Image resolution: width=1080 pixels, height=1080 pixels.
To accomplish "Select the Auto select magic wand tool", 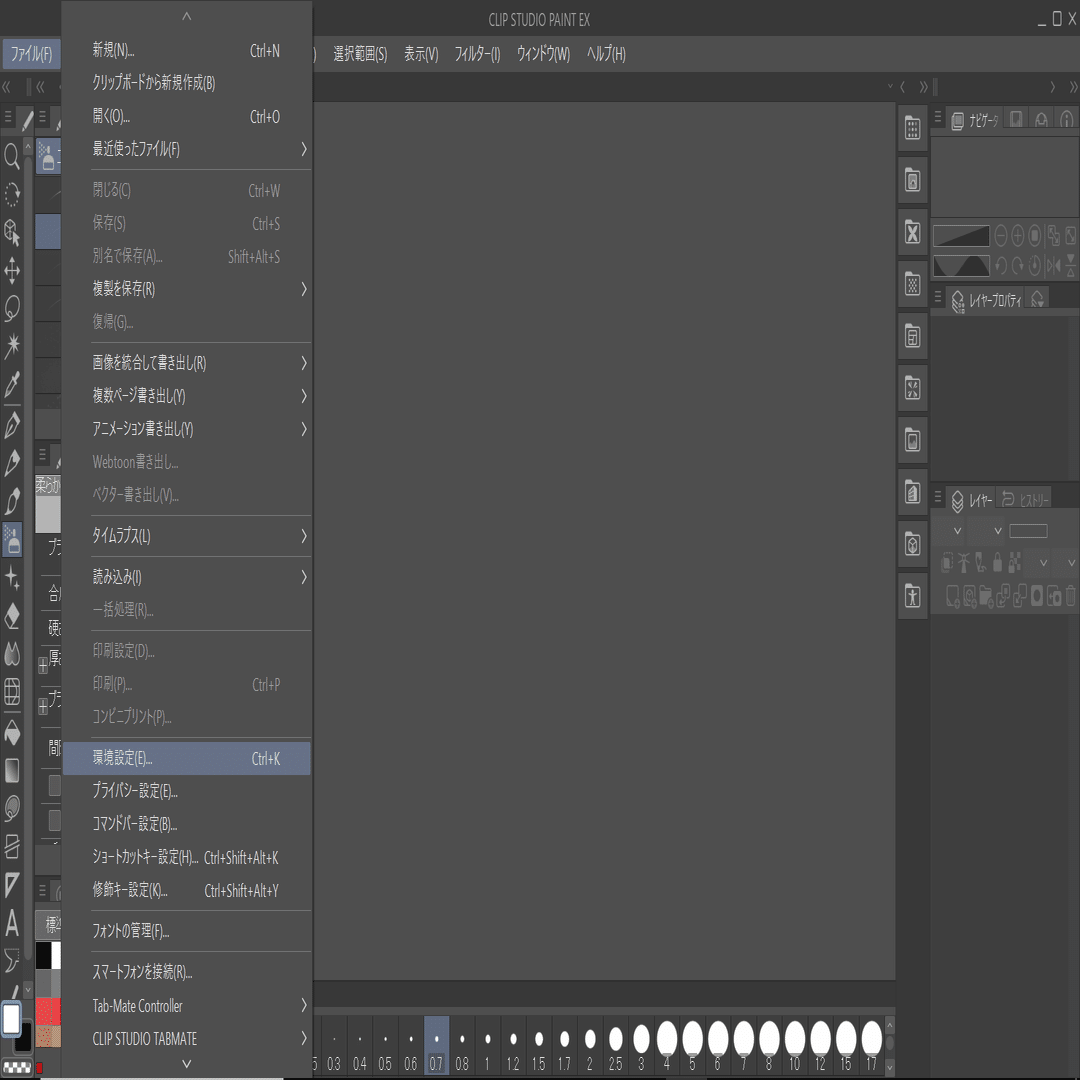I will (x=12, y=346).
